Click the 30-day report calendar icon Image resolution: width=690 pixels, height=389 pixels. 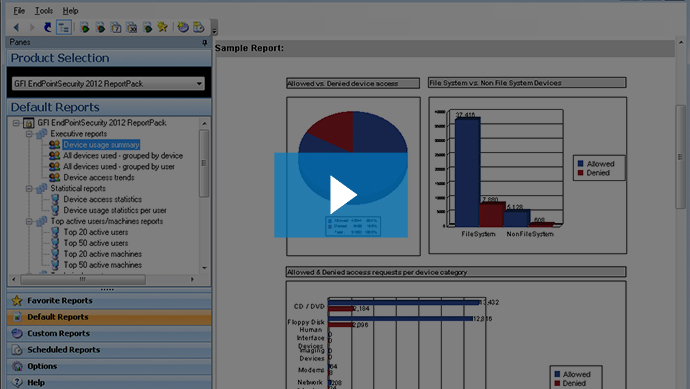click(132, 28)
